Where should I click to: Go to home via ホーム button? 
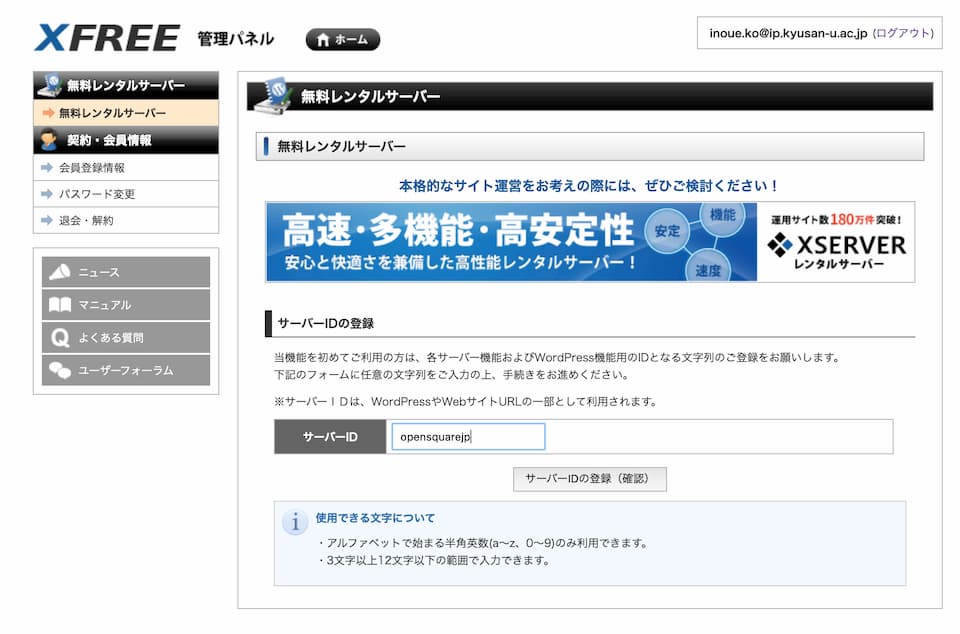click(x=342, y=40)
